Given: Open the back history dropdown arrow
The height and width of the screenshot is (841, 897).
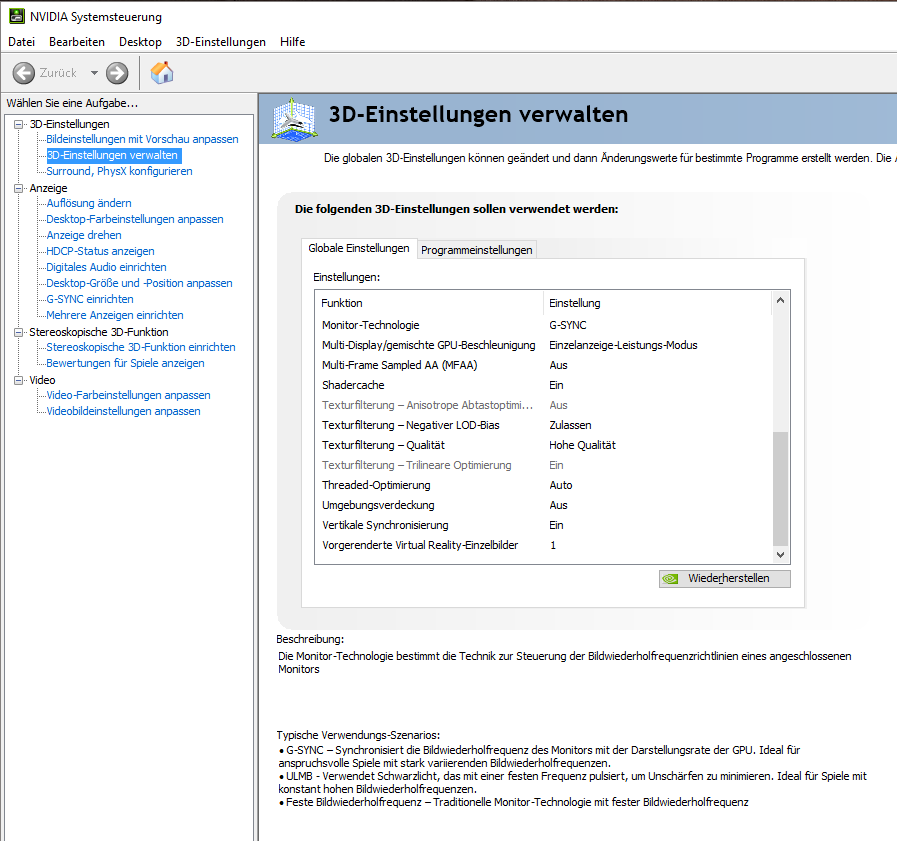Looking at the screenshot, I should coord(94,73).
